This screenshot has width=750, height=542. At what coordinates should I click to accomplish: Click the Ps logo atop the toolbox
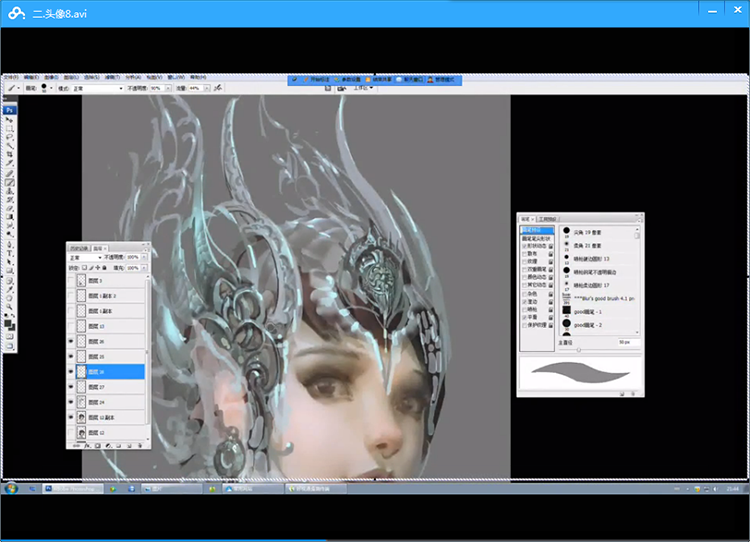click(10, 110)
